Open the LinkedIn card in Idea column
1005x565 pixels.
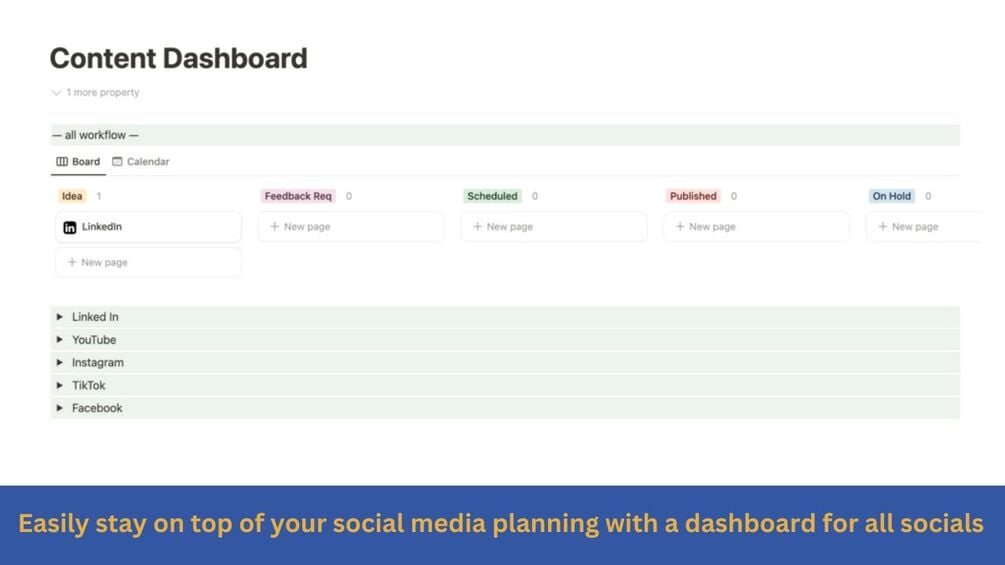[x=148, y=227]
